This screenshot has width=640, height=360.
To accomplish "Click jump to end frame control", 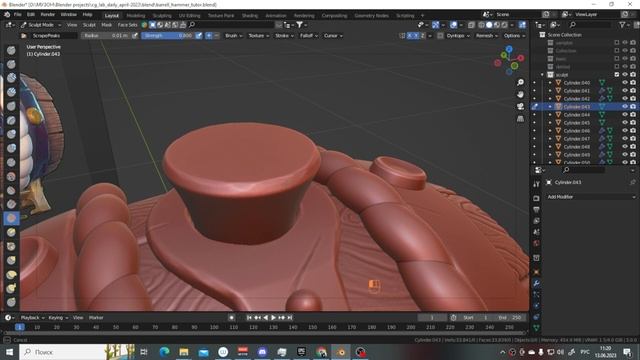I will (x=290, y=318).
